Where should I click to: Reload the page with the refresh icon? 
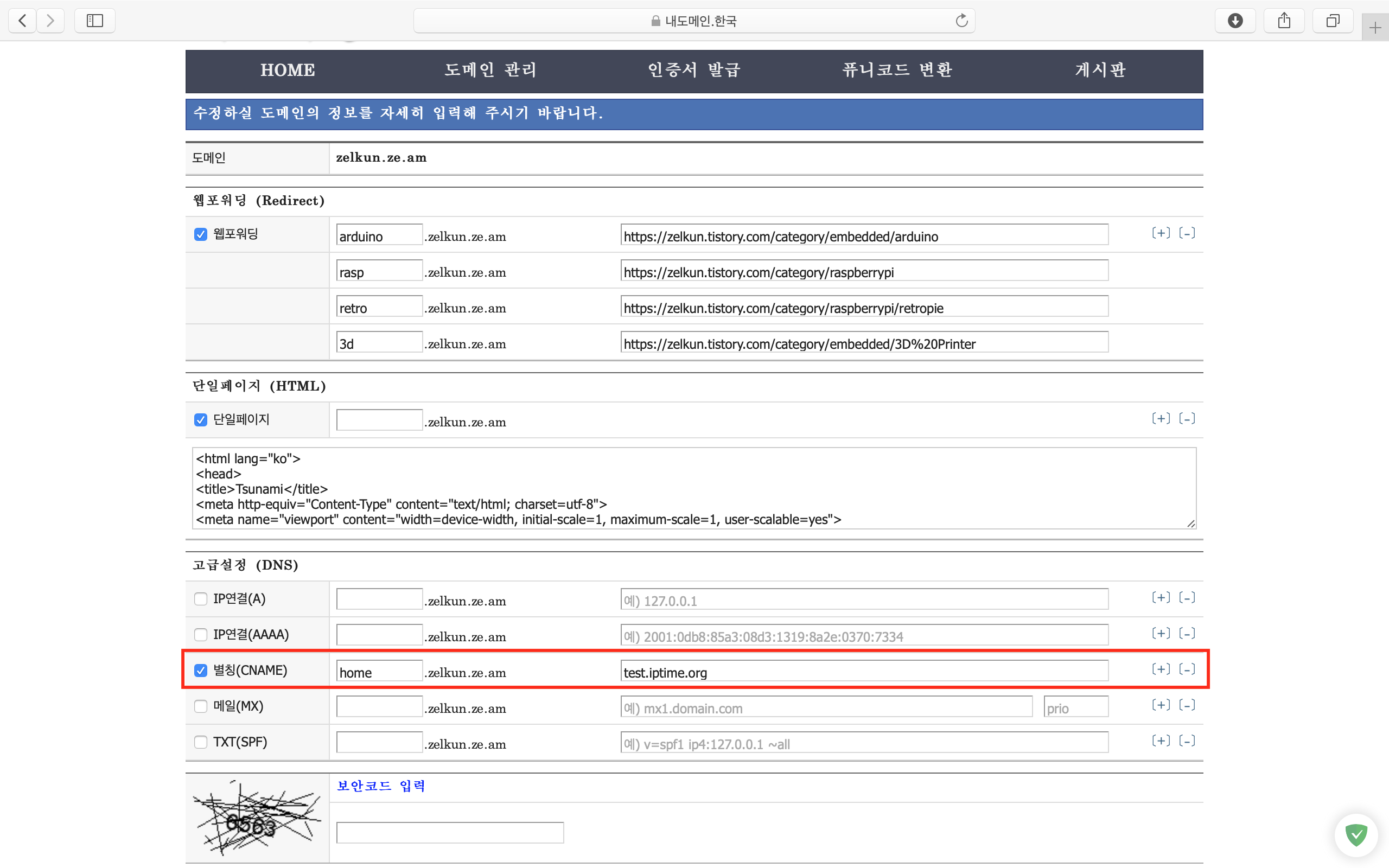(x=961, y=21)
